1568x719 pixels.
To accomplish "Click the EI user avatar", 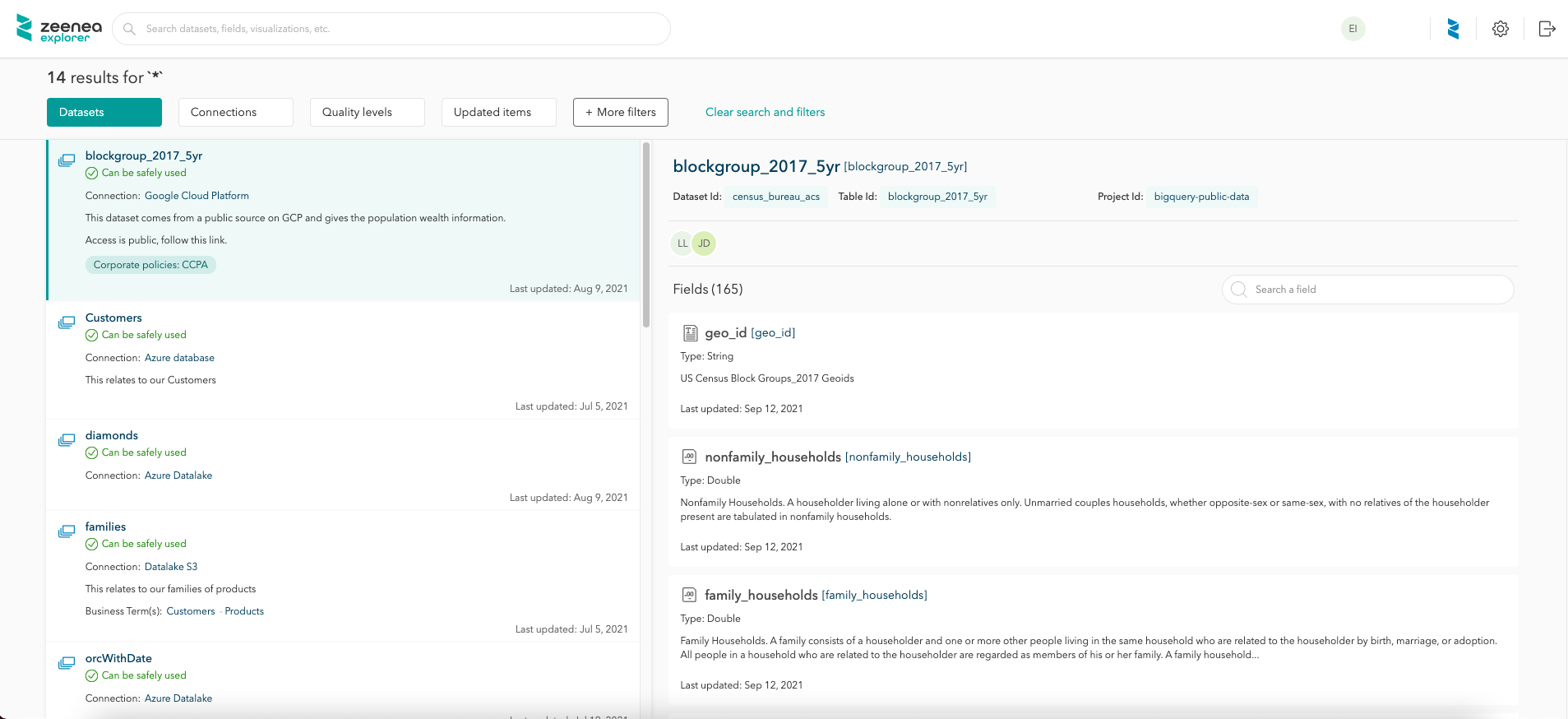I will tap(1353, 29).
